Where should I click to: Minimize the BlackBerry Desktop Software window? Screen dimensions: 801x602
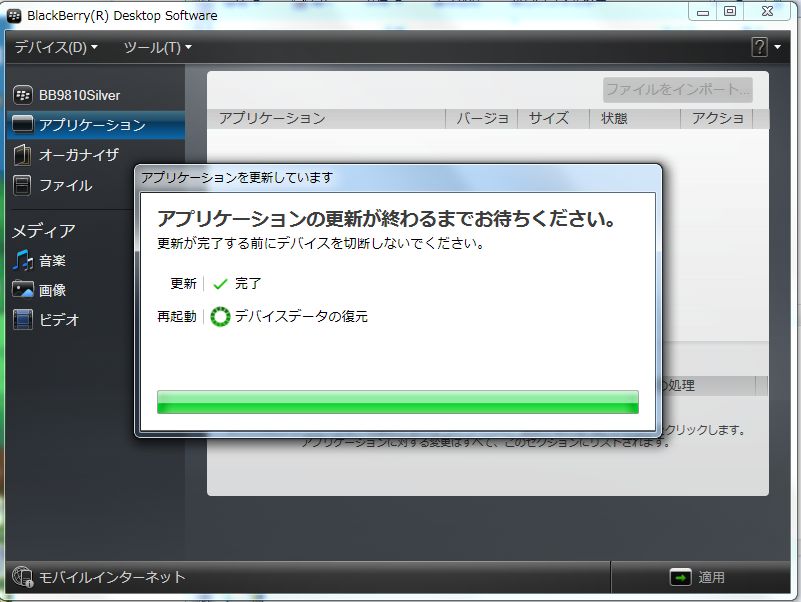[703, 12]
